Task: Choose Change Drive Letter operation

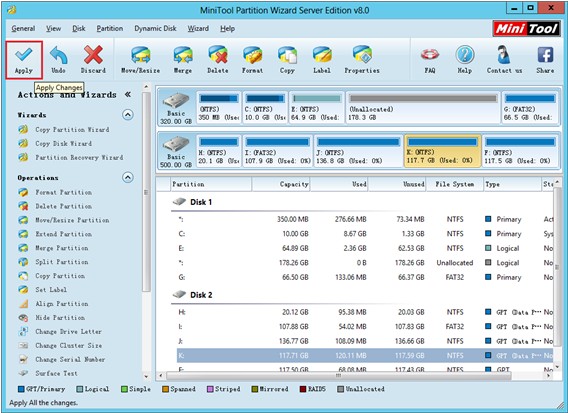Action: (68, 332)
